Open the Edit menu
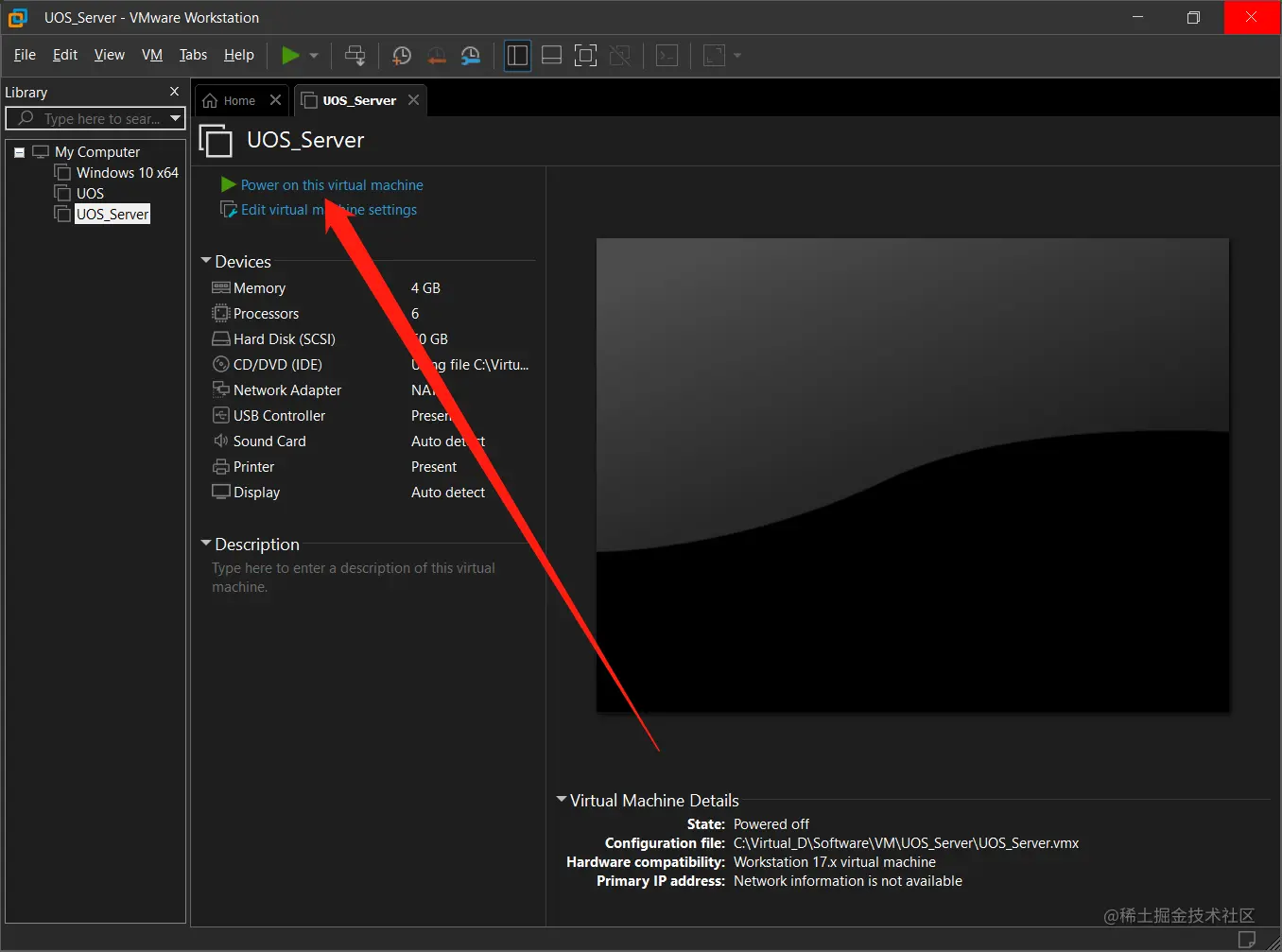Screen dimensions: 1282x952 click(65, 55)
